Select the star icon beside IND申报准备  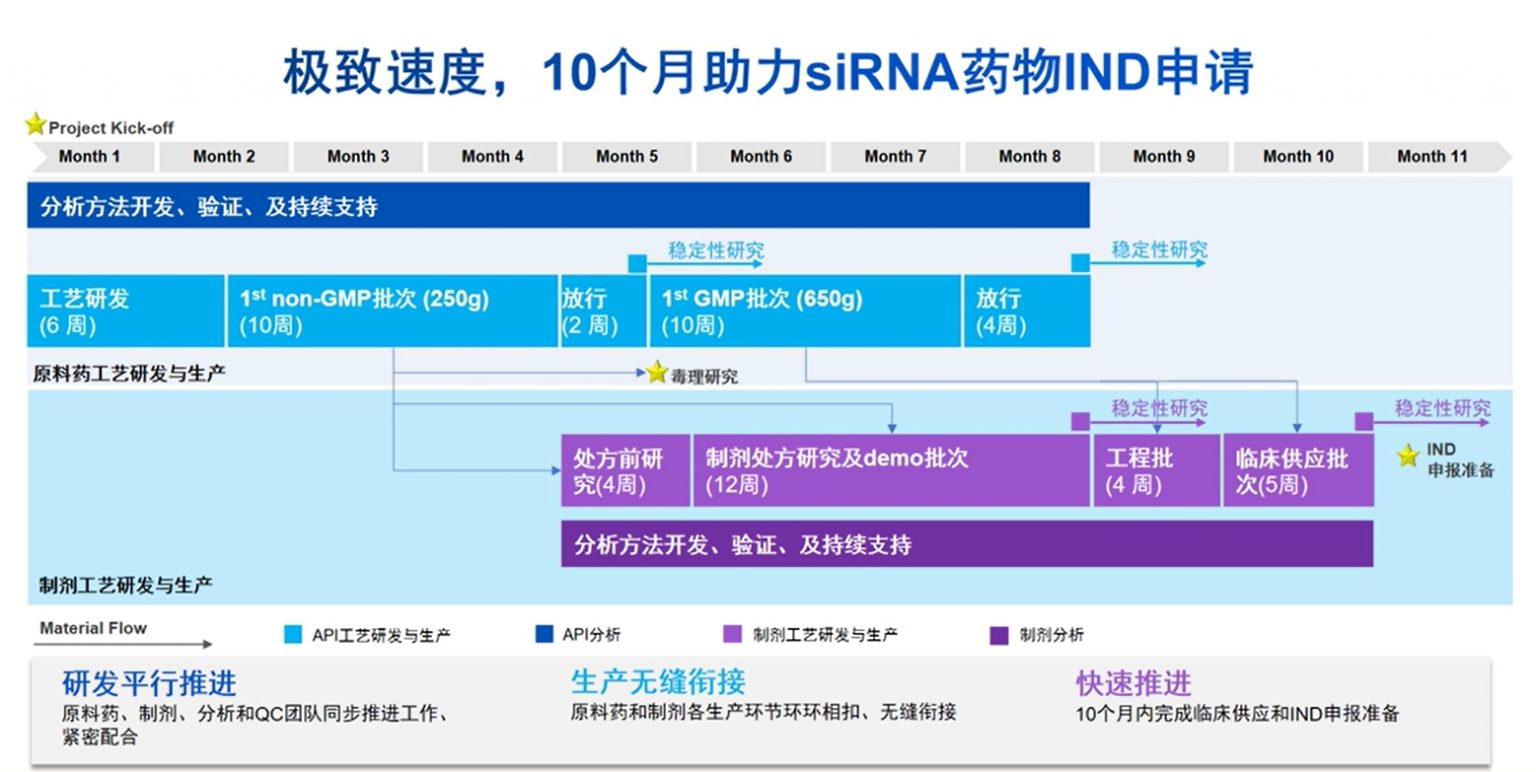point(1408,457)
